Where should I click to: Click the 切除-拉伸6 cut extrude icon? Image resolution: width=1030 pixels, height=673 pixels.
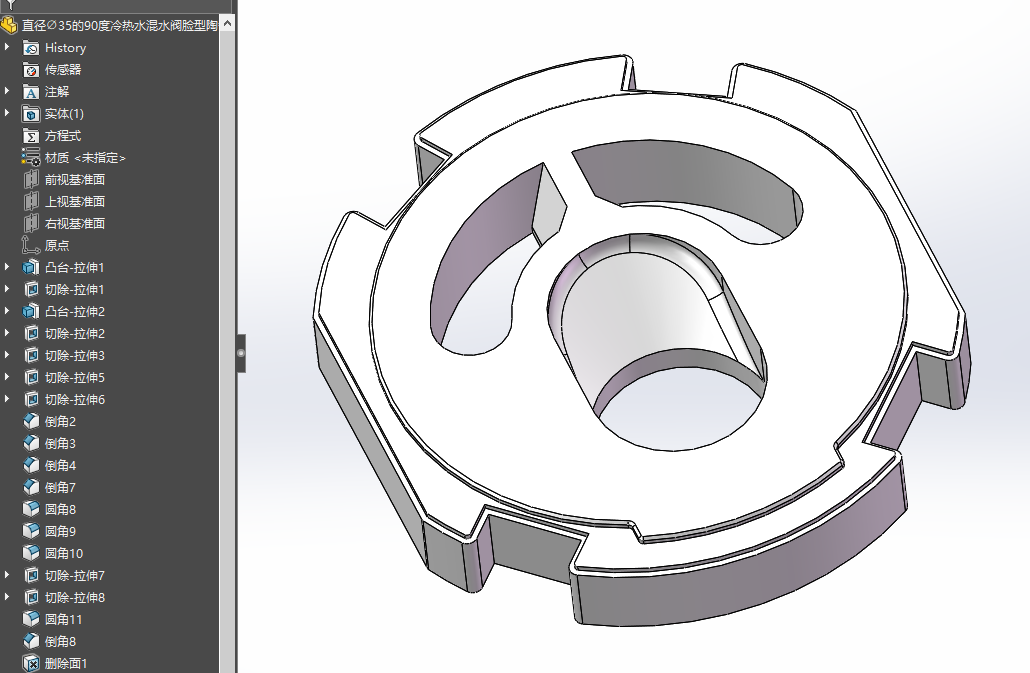coord(31,400)
